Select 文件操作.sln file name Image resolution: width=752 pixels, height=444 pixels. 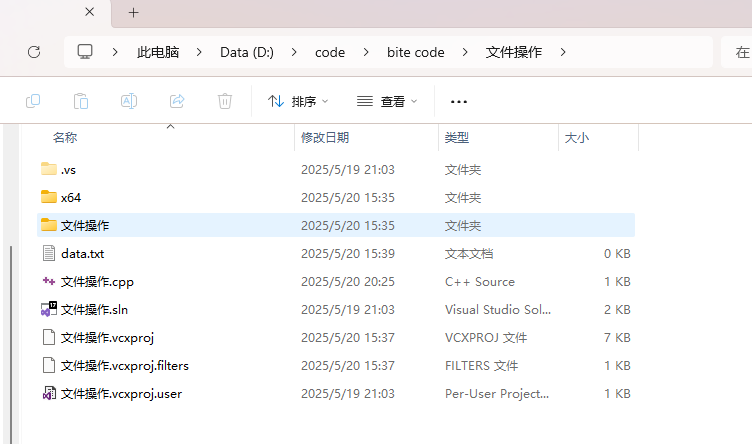pos(94,310)
